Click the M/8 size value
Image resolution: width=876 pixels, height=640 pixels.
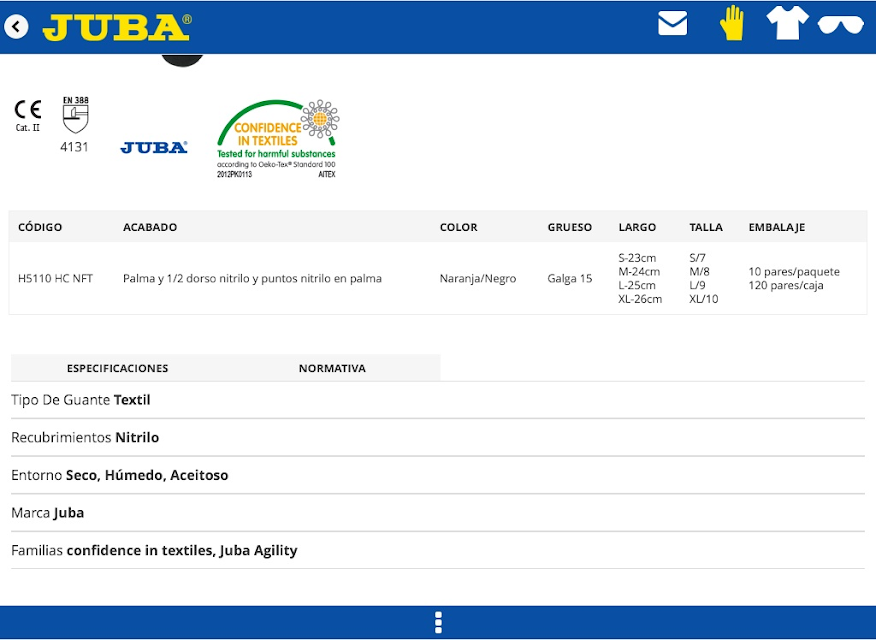[699, 271]
